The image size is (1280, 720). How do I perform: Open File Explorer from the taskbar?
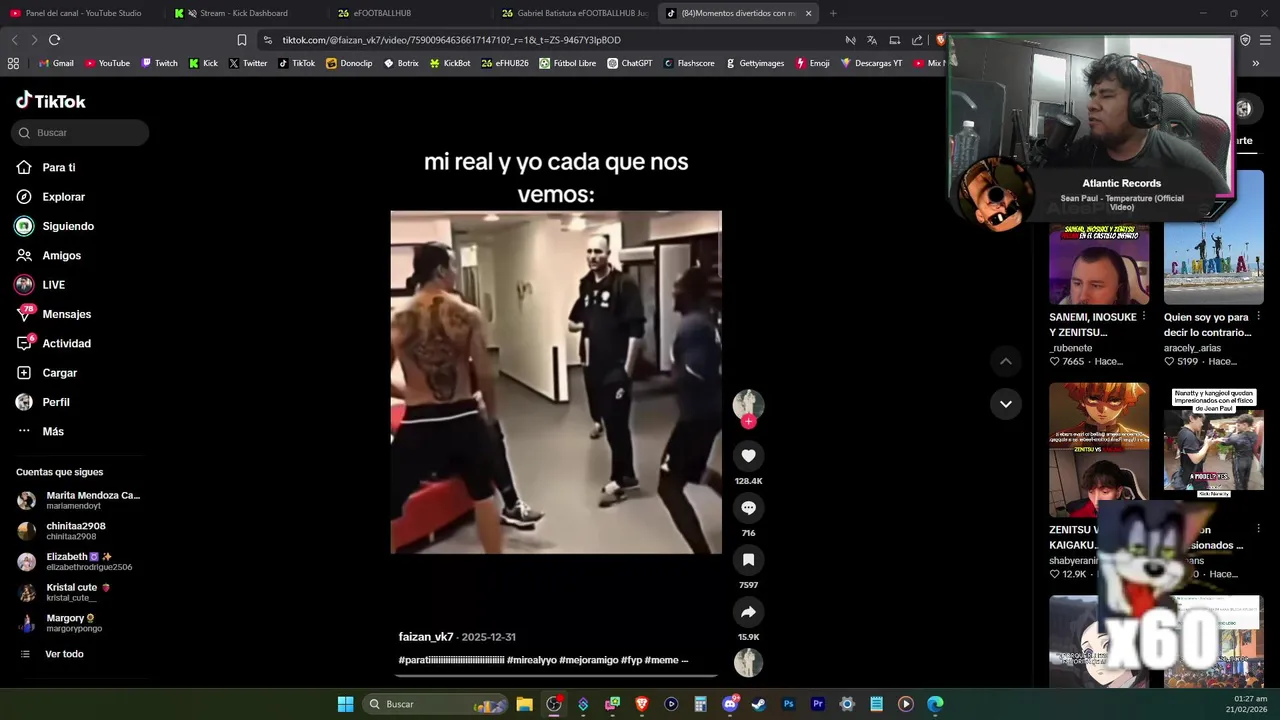[x=524, y=704]
